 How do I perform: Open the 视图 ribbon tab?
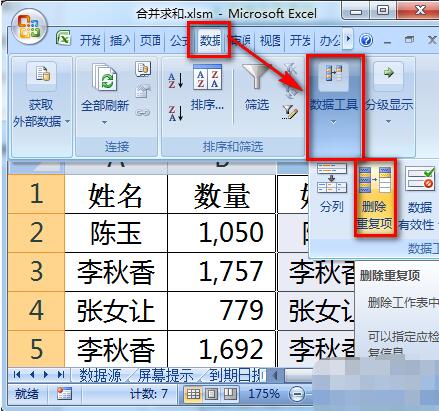click(x=270, y=41)
